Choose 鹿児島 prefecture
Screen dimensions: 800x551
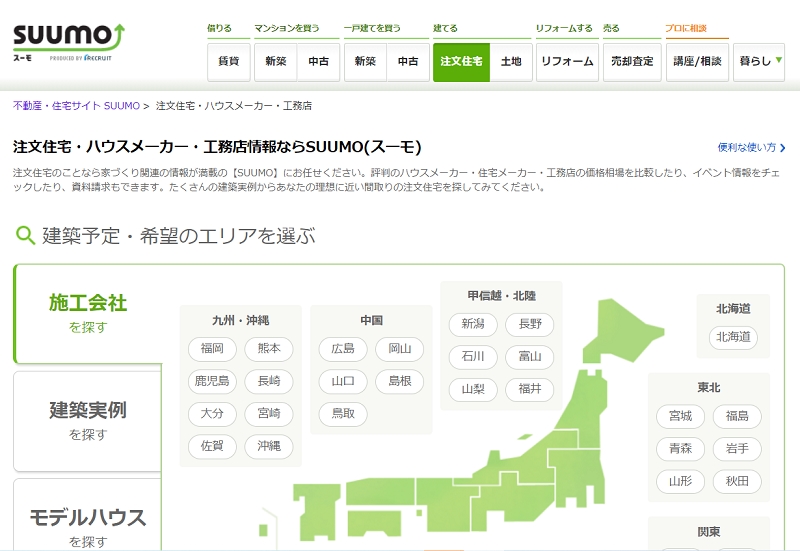[212, 381]
